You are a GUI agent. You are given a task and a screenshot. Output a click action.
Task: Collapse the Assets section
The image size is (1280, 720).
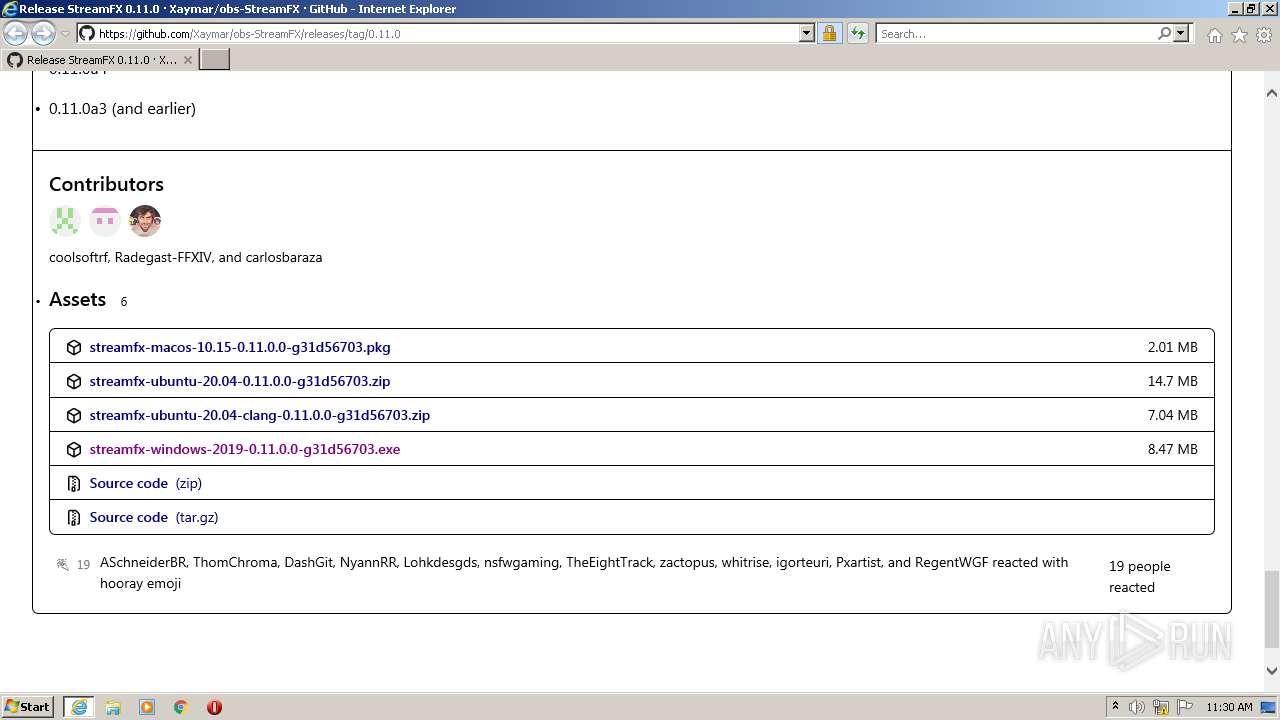click(x=77, y=300)
